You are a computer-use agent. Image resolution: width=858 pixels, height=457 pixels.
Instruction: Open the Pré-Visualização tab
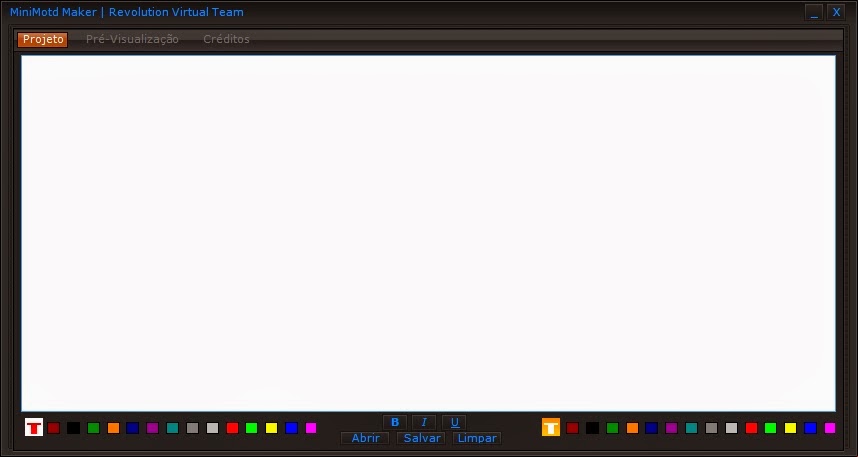(132, 39)
